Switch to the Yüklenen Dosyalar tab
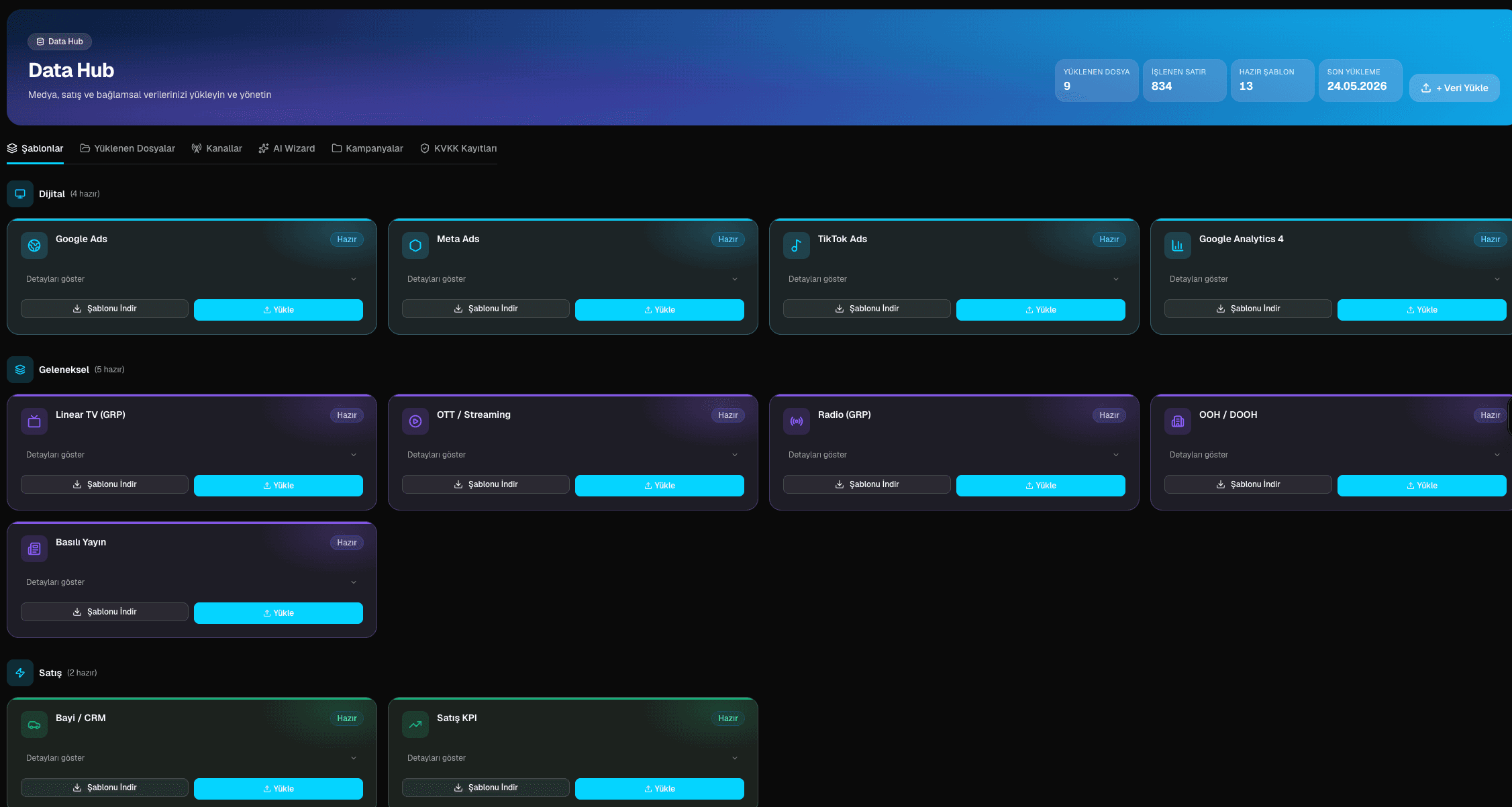 128,148
